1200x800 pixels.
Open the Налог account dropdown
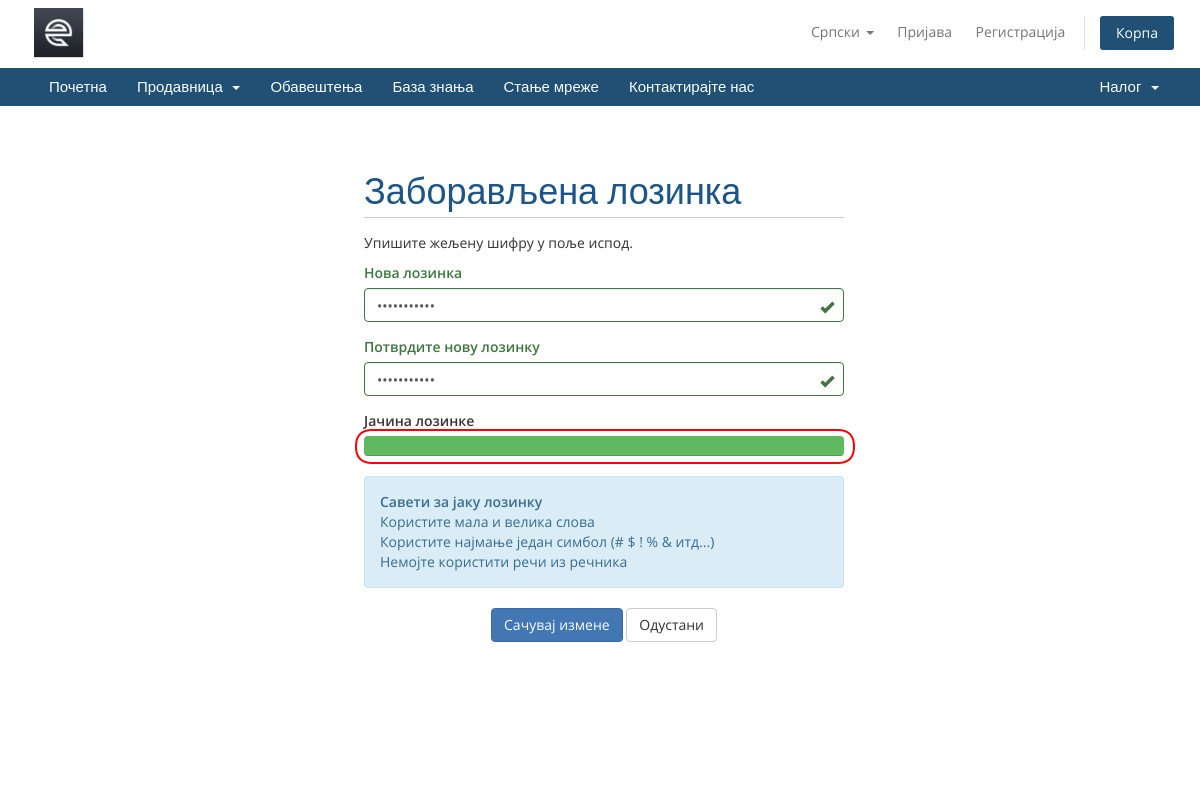tap(1129, 87)
